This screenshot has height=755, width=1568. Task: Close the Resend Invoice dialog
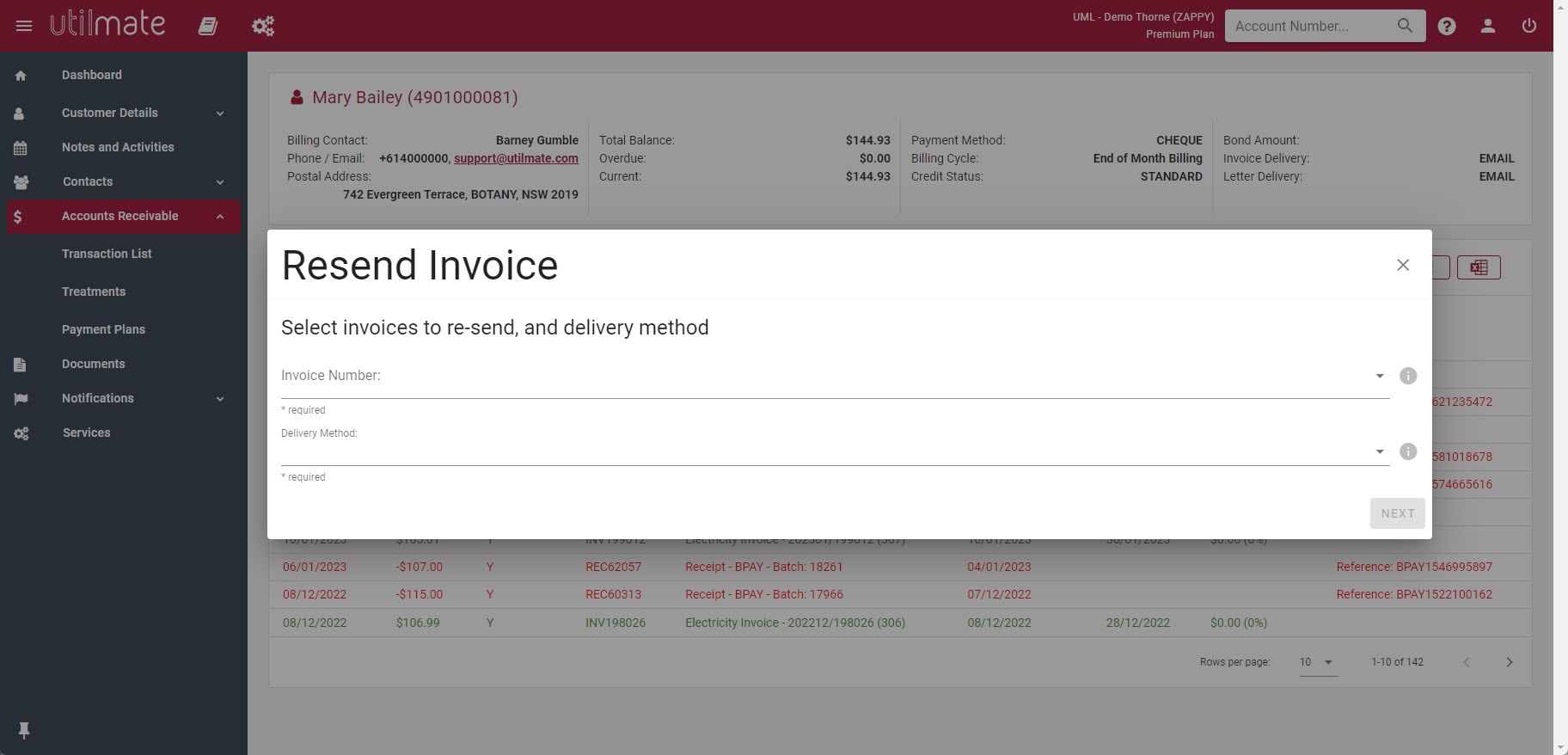pyautogui.click(x=1403, y=265)
